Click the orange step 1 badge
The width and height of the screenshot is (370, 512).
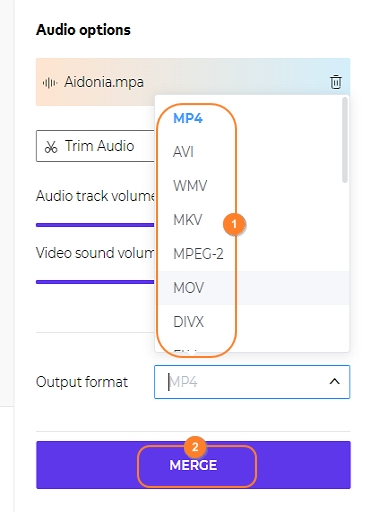tap(234, 224)
